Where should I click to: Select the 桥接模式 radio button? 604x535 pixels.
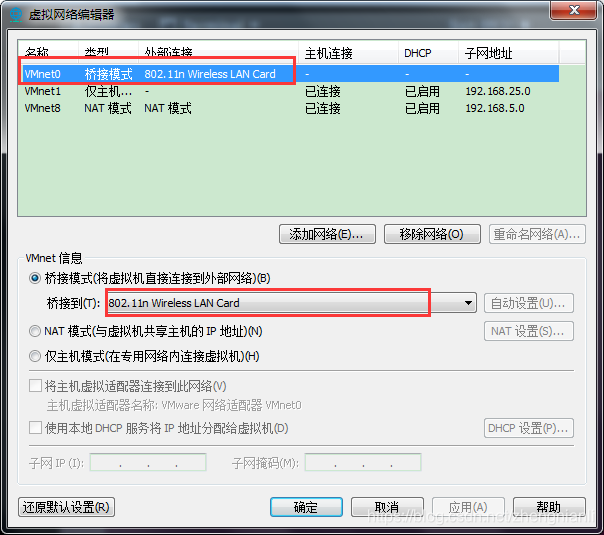[x=35, y=278]
